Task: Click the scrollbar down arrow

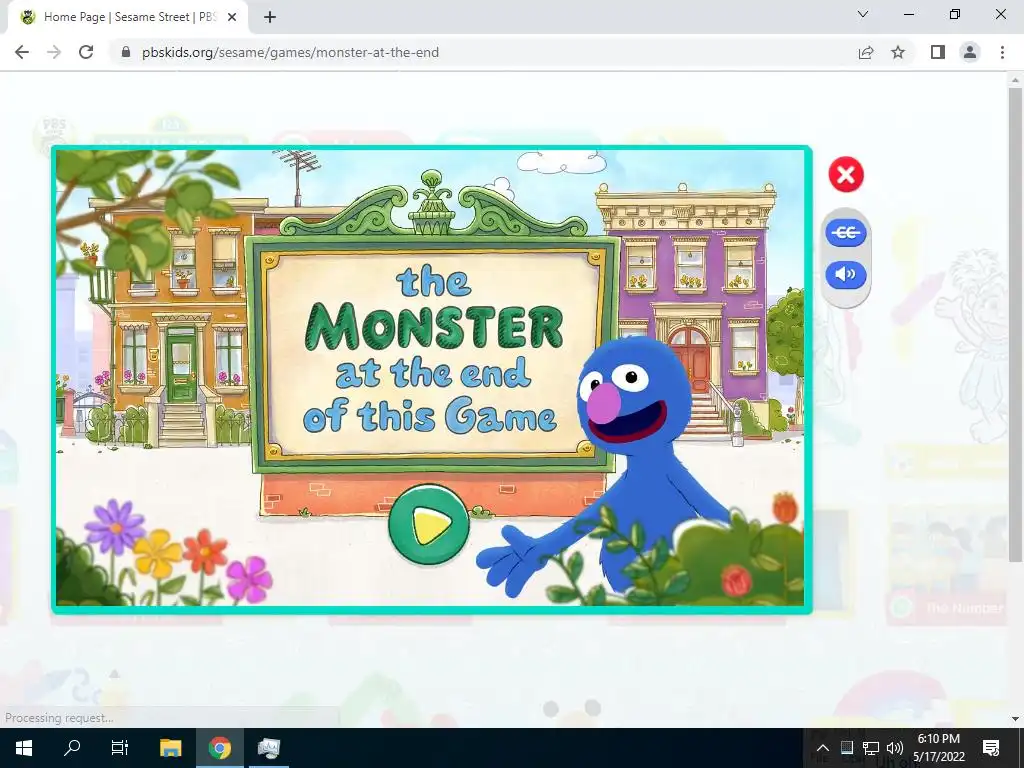Action: [x=1014, y=718]
